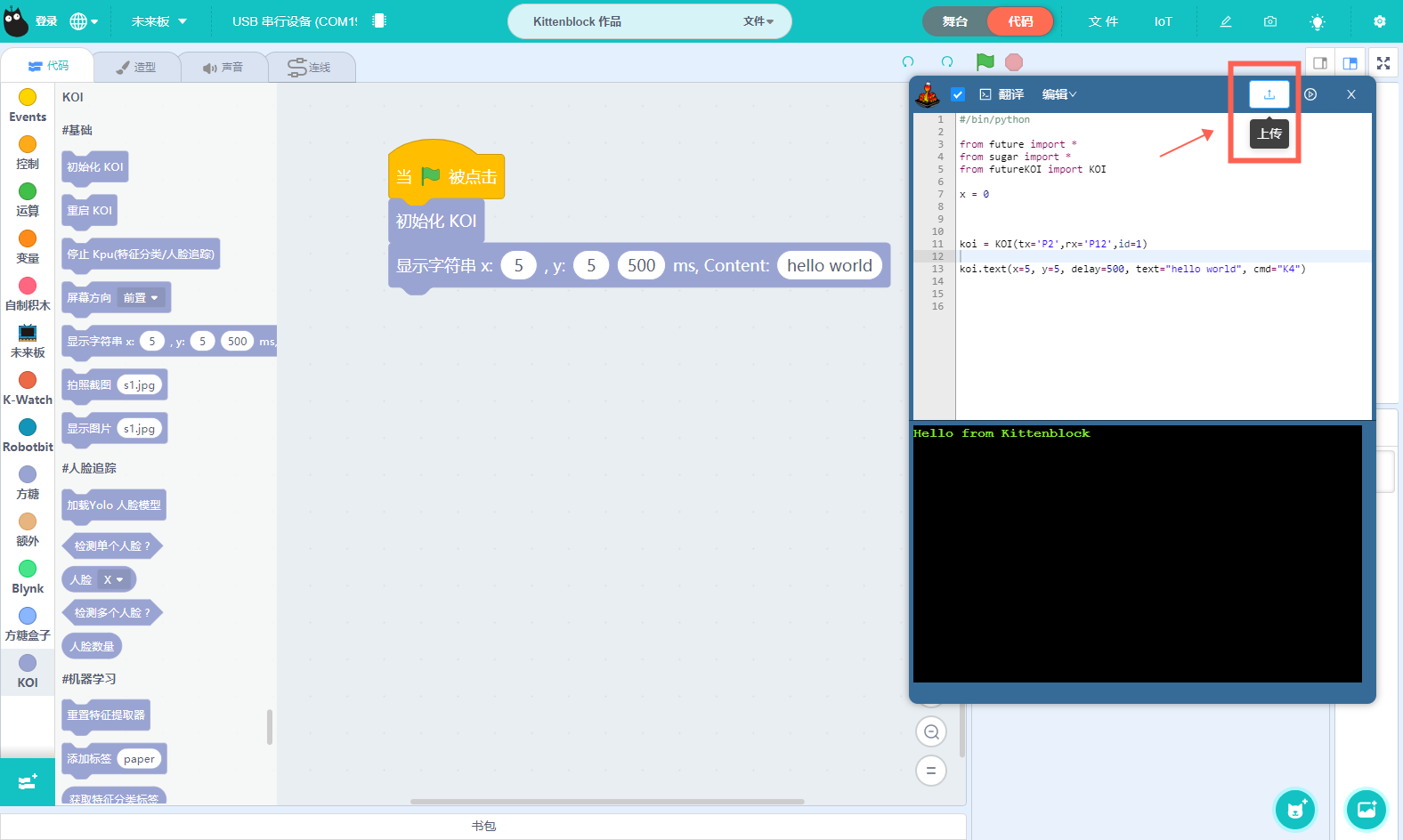Click the USB 串行设备 serial connection button

pyautogui.click(x=295, y=21)
